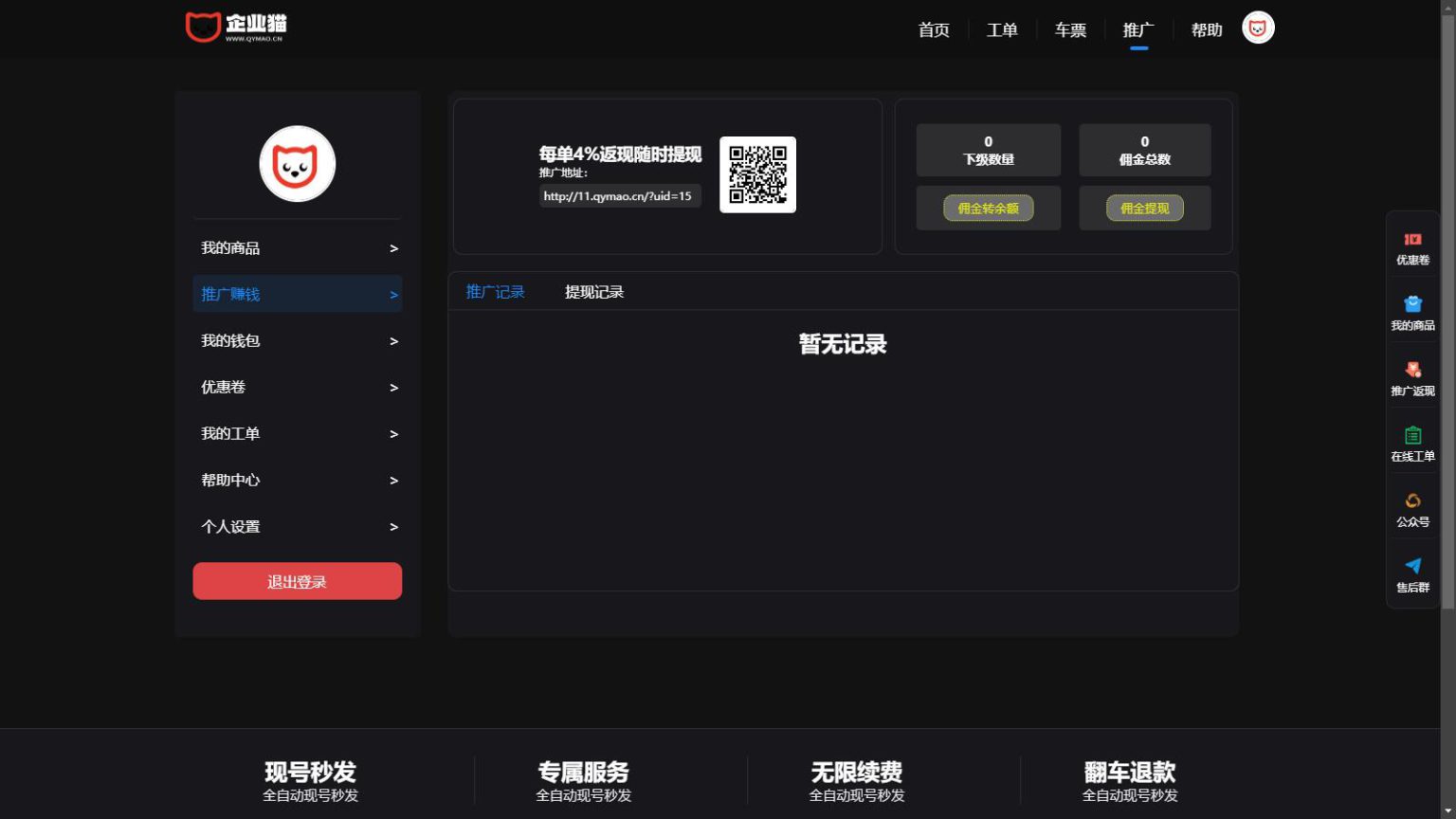Open the 在线工单 clipboard icon
This screenshot has height=819, width=1456.
(x=1412, y=435)
